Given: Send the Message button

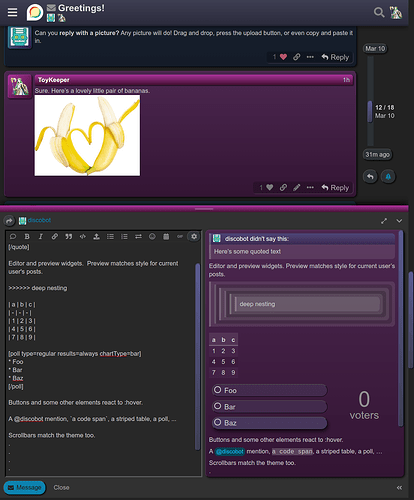Looking at the screenshot, I should coord(25,488).
